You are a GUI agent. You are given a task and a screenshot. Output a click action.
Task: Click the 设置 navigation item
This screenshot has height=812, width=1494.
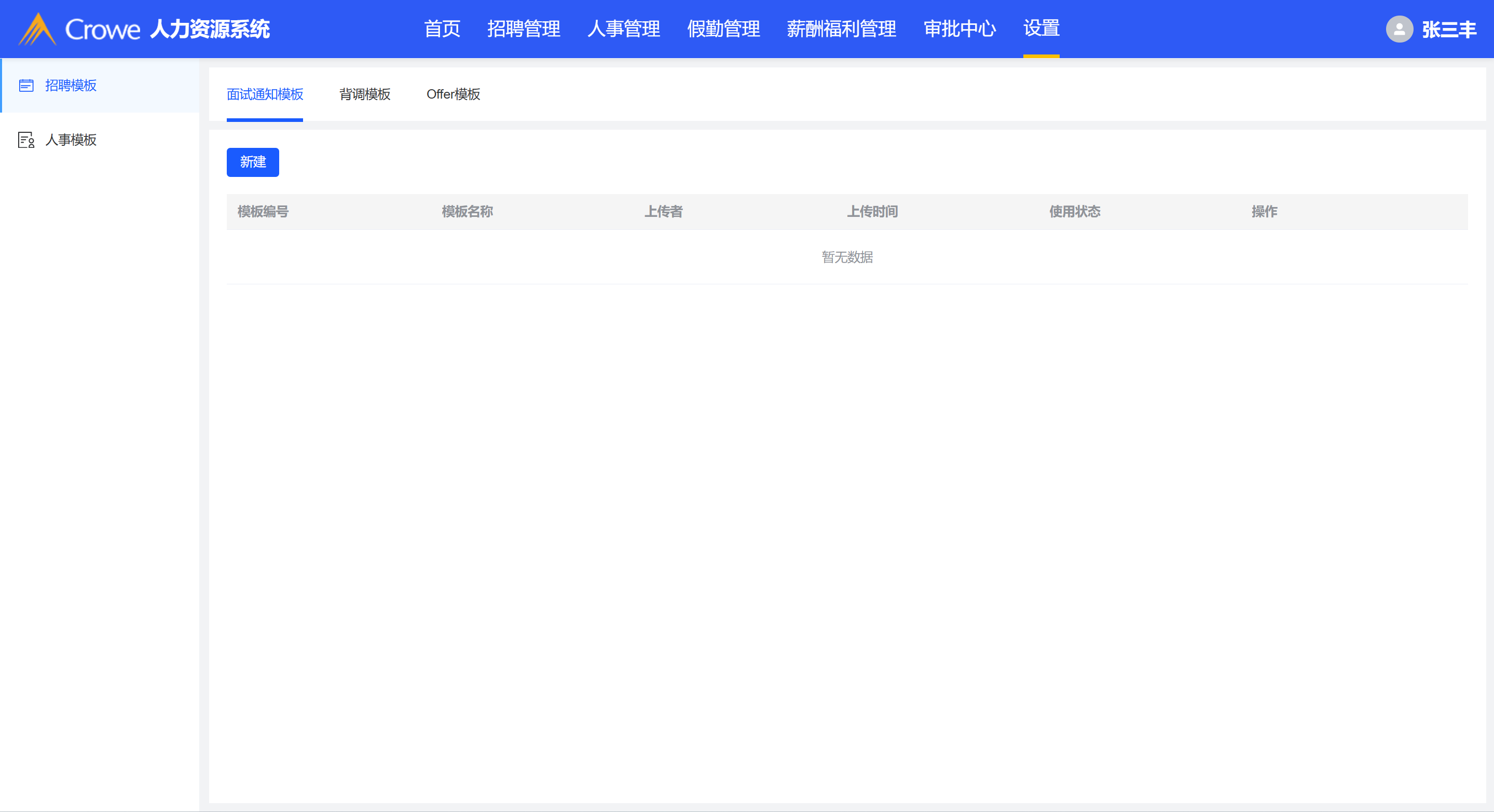pyautogui.click(x=1041, y=28)
